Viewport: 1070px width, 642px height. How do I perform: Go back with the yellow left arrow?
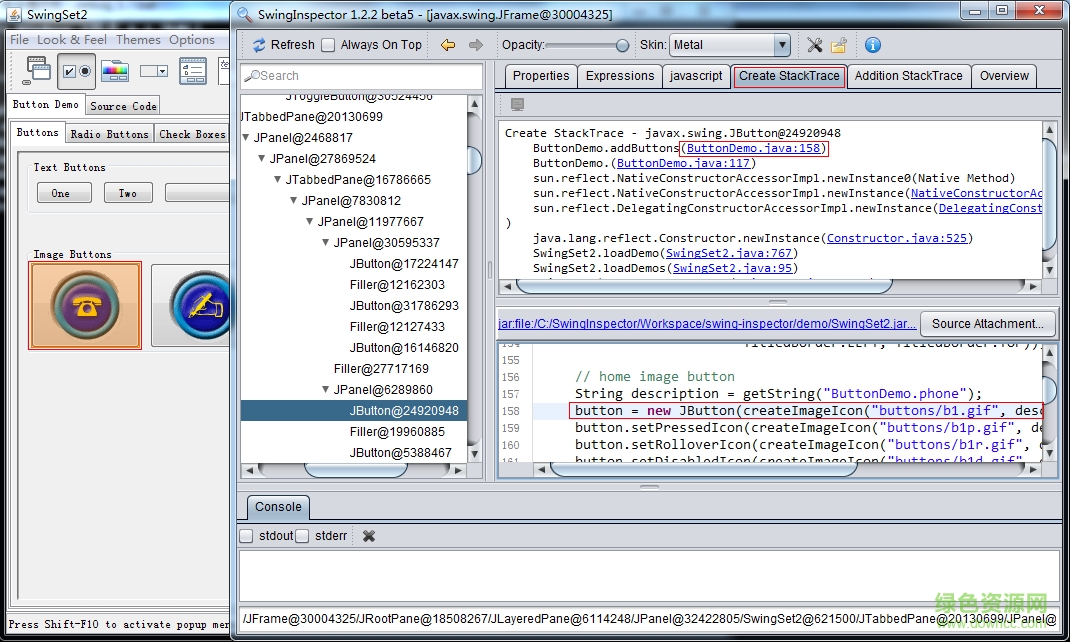(x=448, y=45)
